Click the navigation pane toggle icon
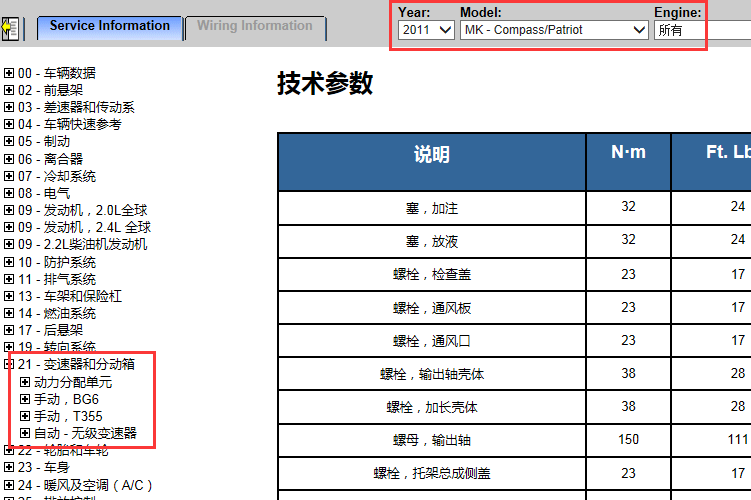 [x=10, y=29]
